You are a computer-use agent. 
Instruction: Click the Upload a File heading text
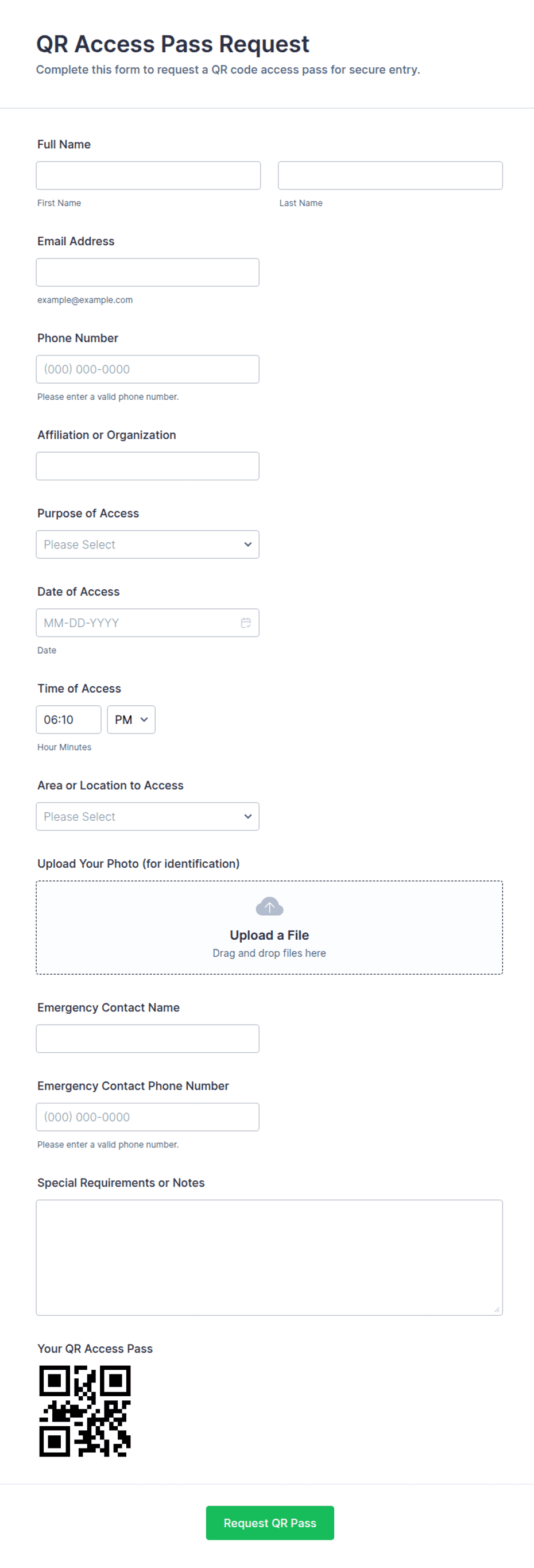coord(269,935)
